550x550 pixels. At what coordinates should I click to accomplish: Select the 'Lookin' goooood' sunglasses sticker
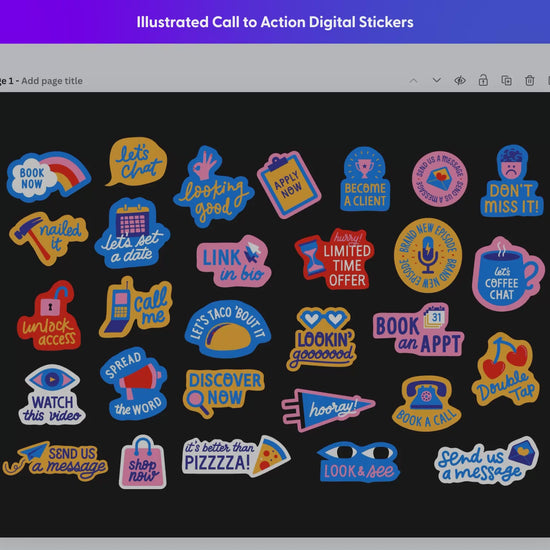coord(321,339)
